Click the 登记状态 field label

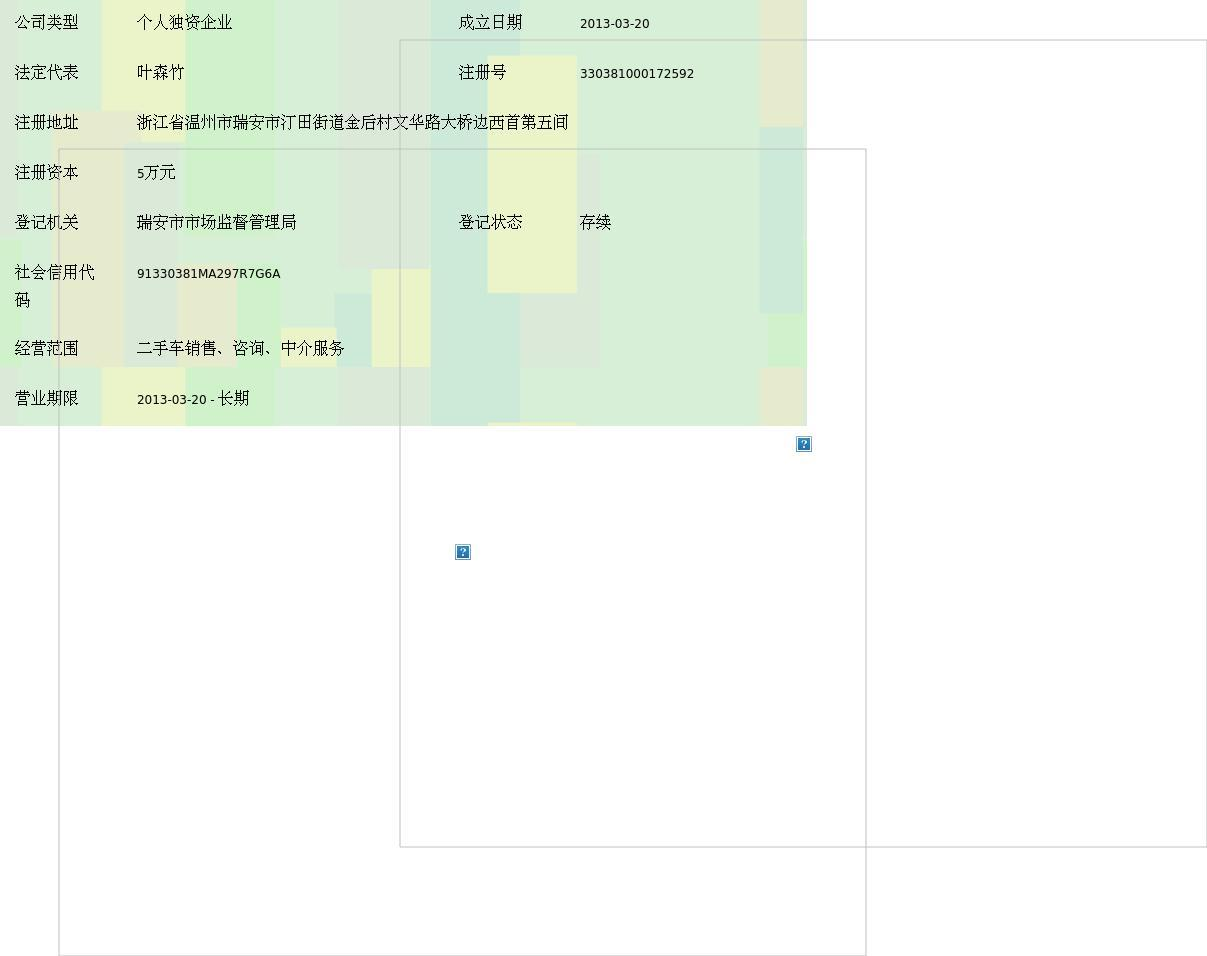[x=490, y=223]
